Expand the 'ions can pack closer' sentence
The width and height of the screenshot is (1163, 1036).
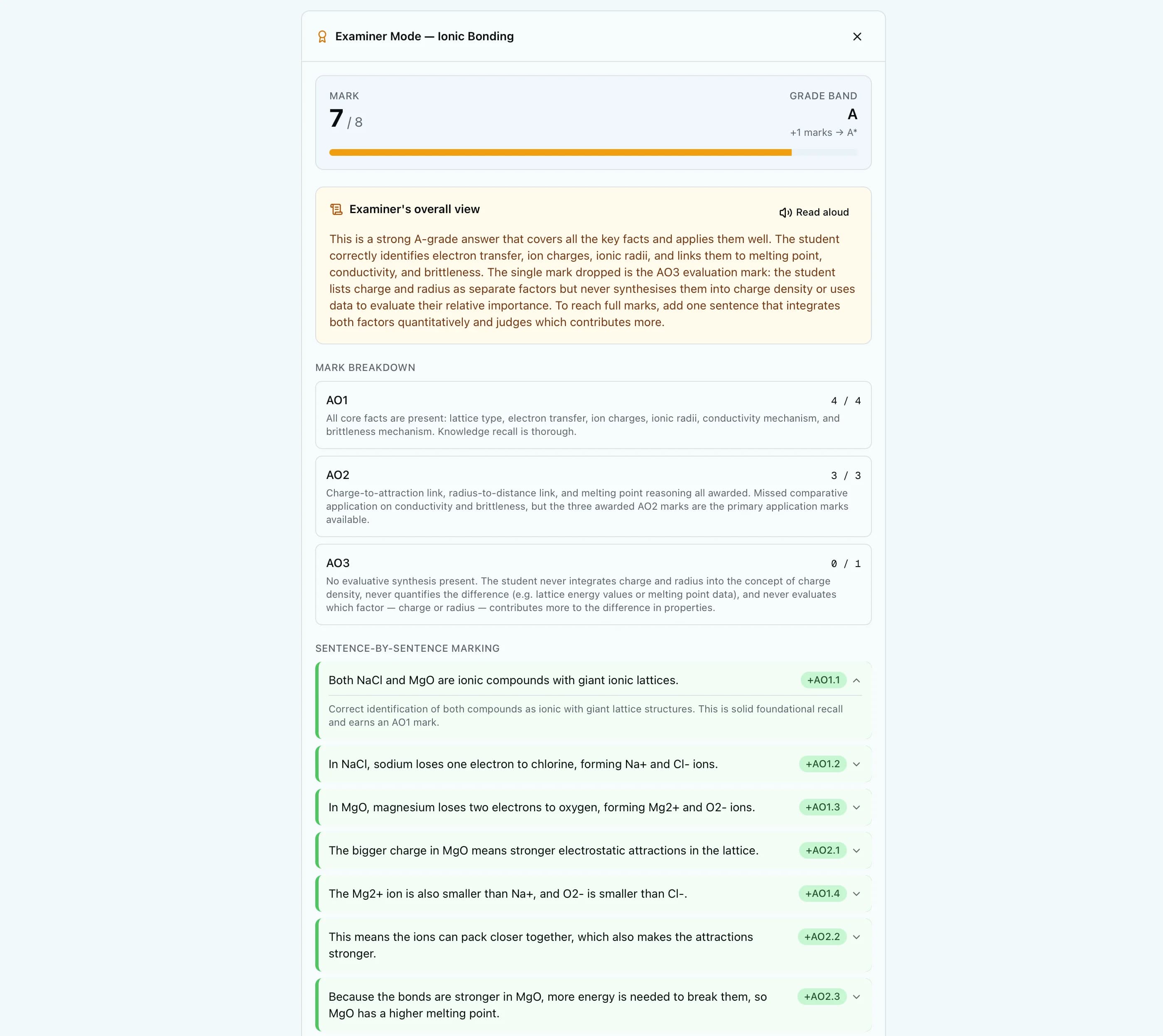[856, 937]
